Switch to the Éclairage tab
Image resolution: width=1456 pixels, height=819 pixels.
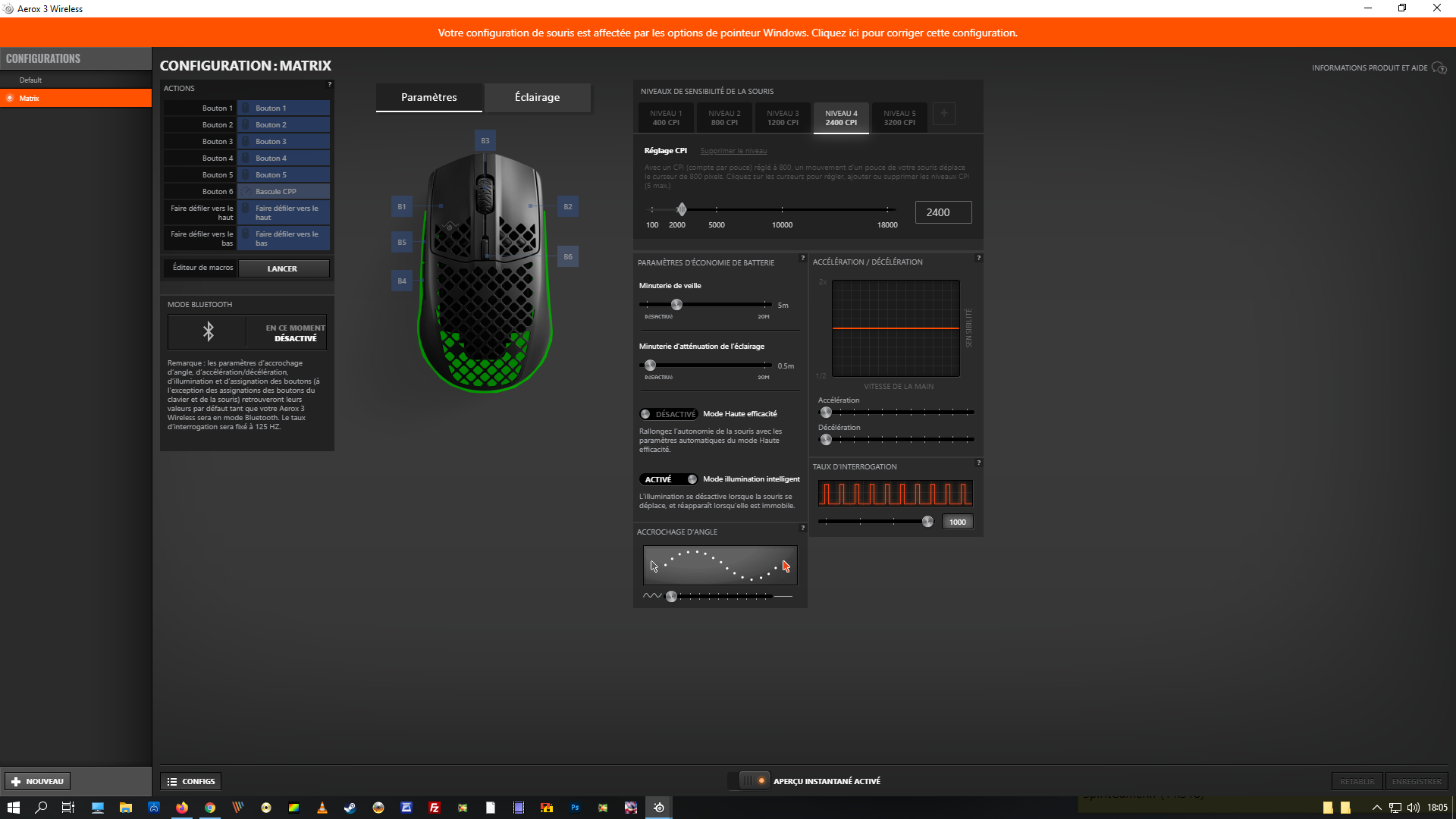click(x=538, y=97)
